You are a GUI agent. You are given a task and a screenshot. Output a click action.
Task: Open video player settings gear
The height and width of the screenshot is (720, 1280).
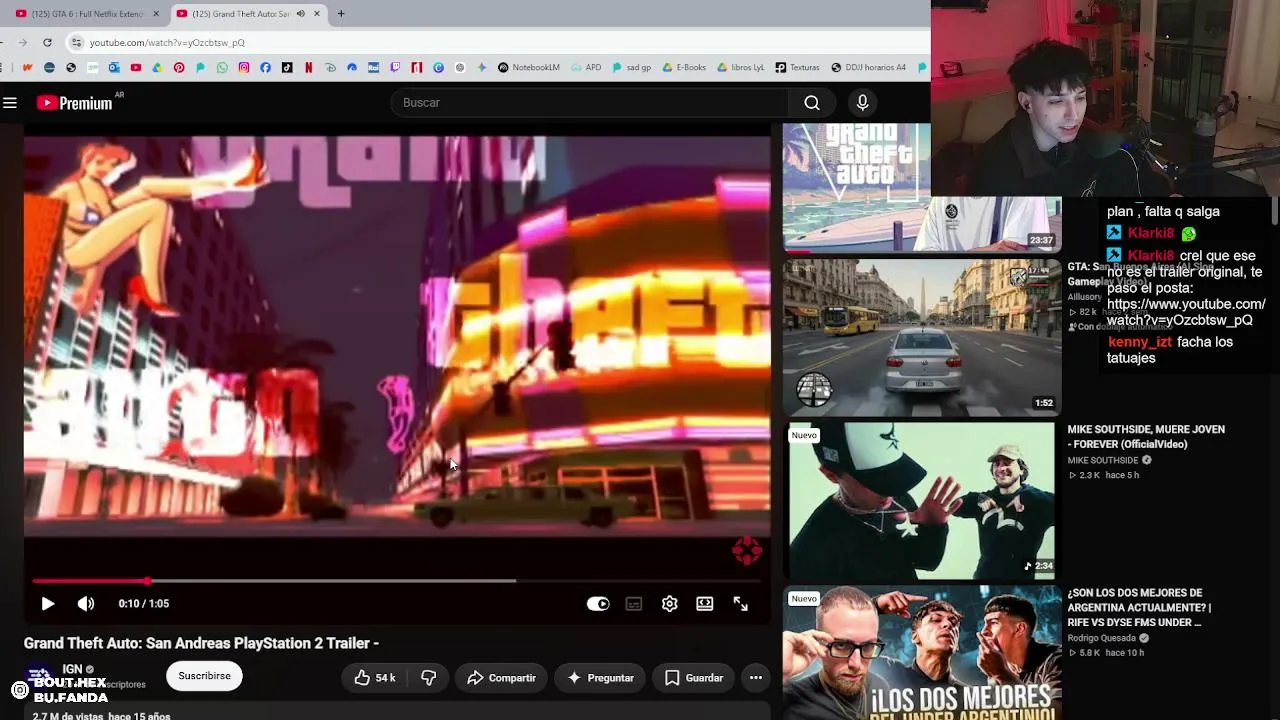[x=670, y=604]
